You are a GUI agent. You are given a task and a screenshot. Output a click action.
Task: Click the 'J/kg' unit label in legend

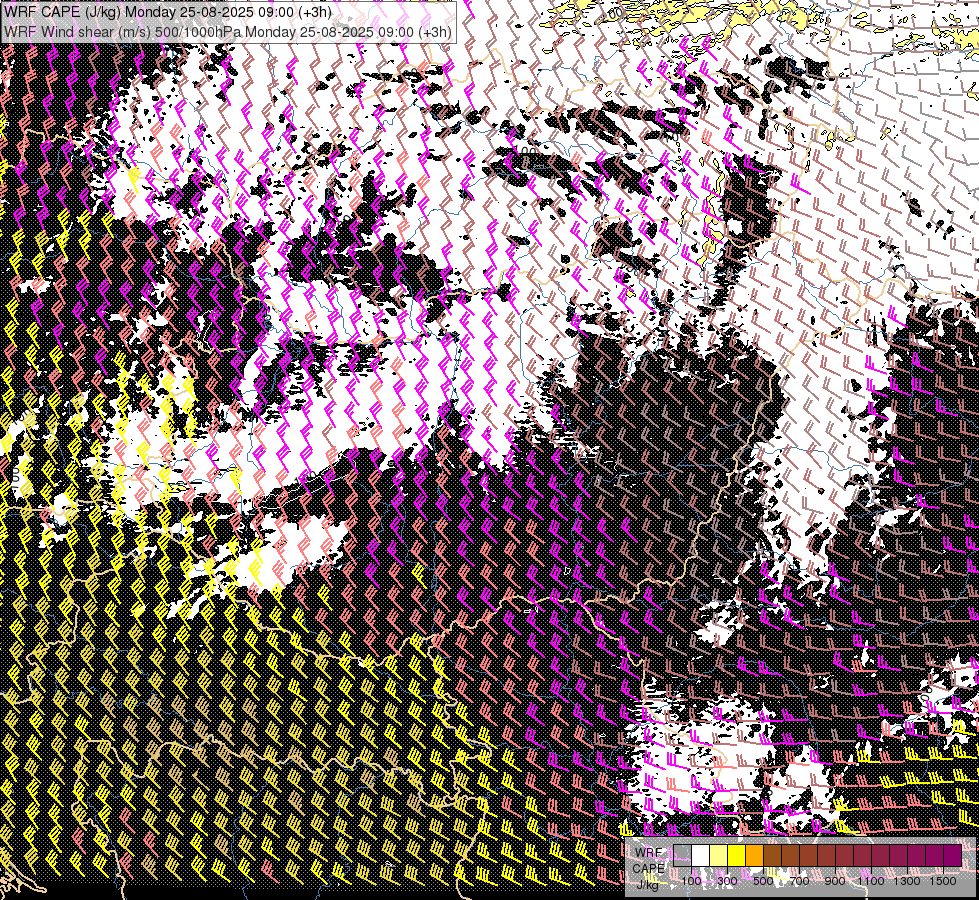(x=647, y=885)
